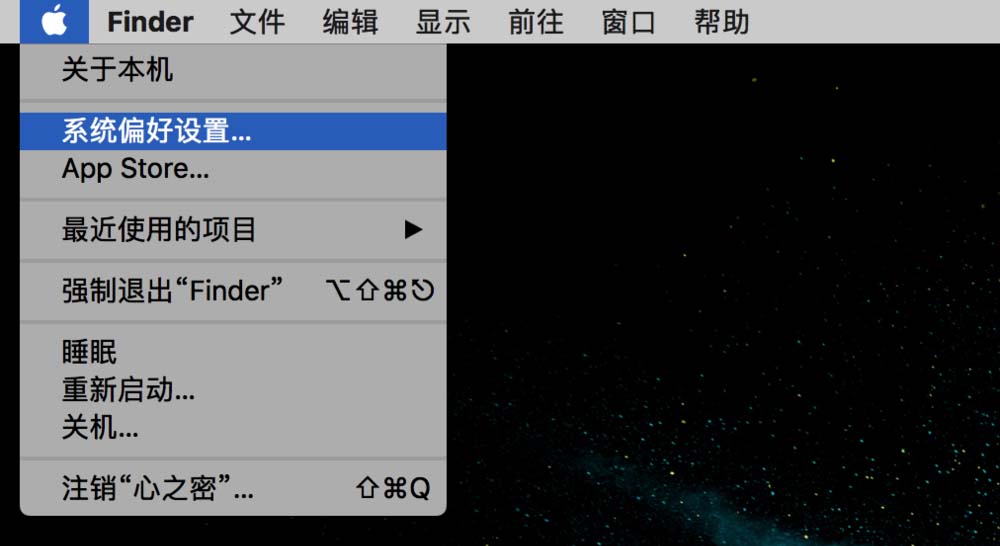The width and height of the screenshot is (1000, 546).
Task: Open App Store… from the menu
Action: click(x=233, y=169)
